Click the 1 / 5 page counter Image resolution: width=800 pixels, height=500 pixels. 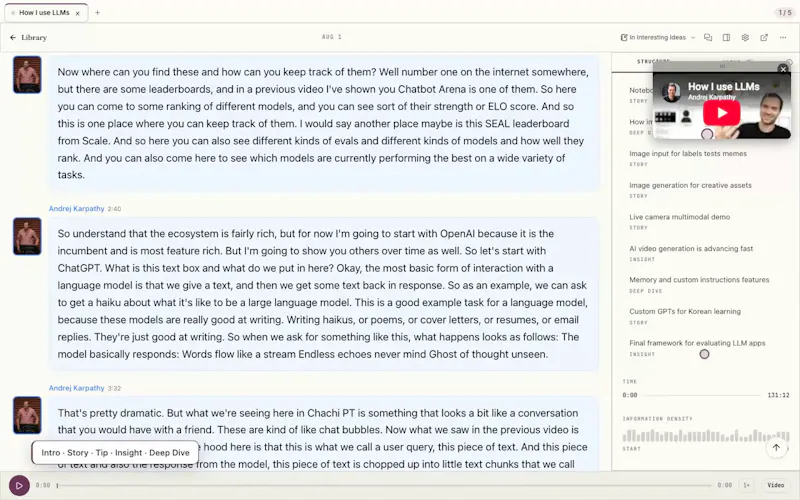(x=785, y=13)
